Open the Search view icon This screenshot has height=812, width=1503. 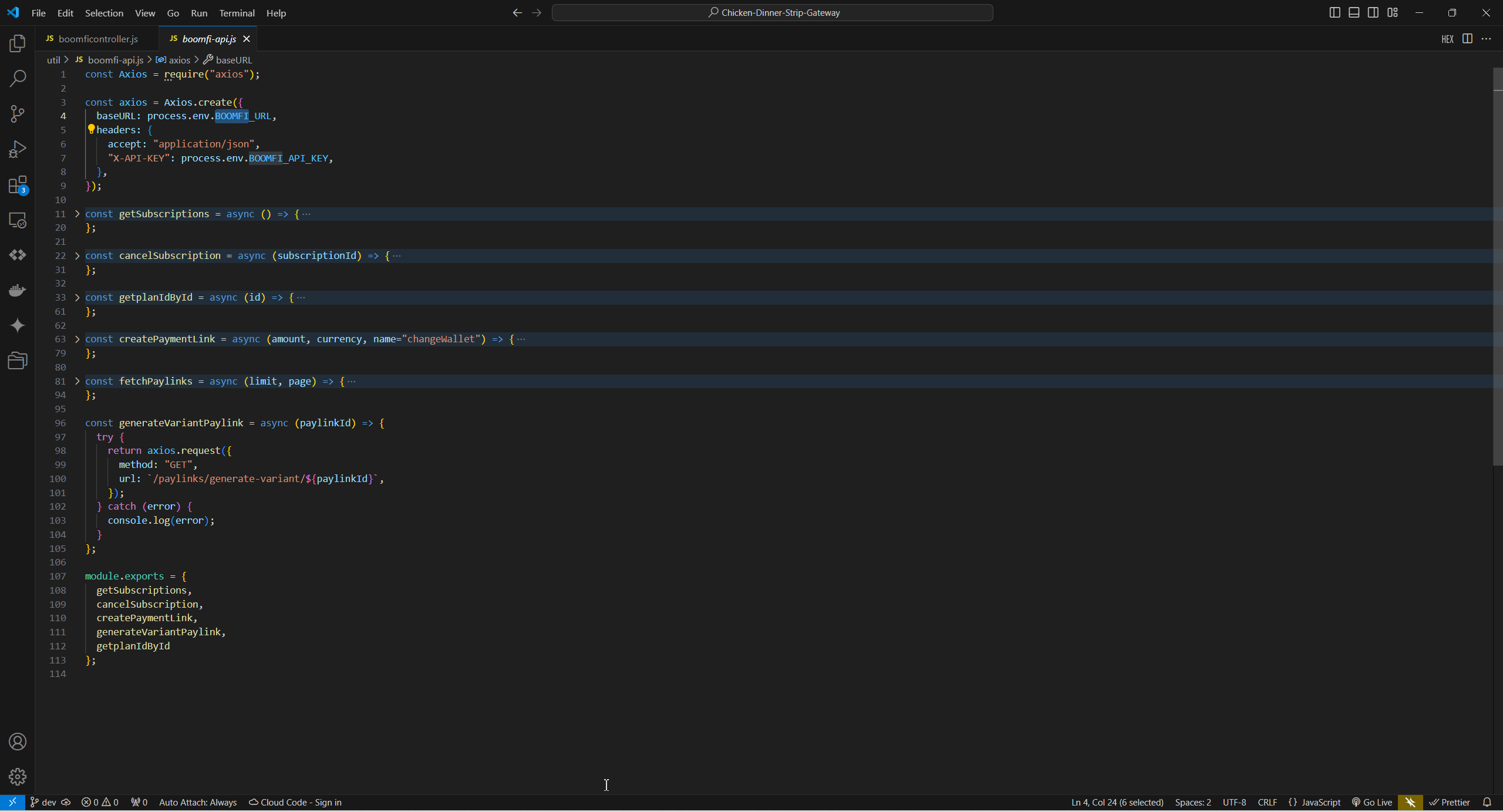click(18, 78)
